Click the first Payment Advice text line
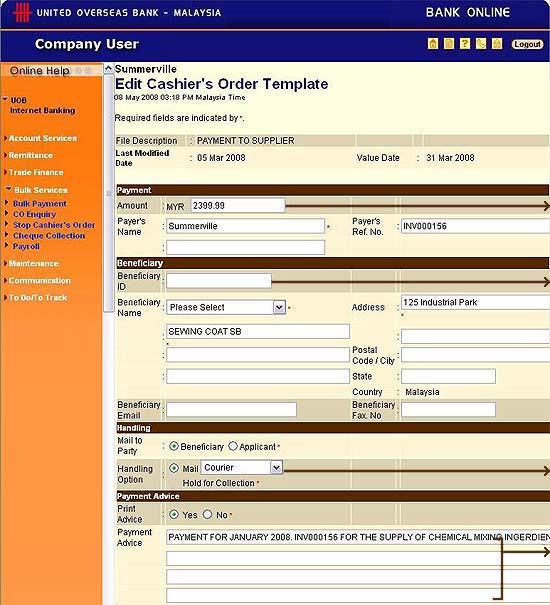Viewport: 550px width, 605px height. 358,537
